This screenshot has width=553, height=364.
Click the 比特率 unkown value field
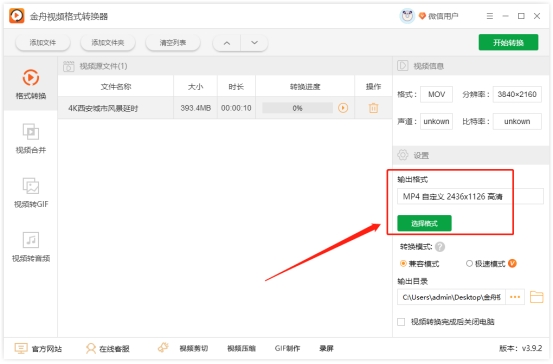(x=517, y=121)
